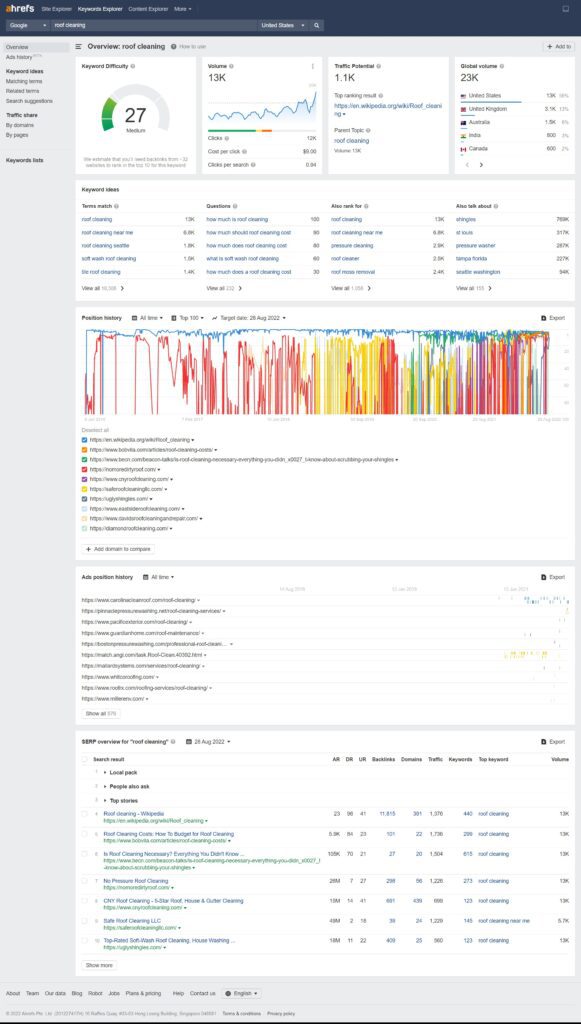Image resolution: width=581 pixels, height=1024 pixels.
Task: Click the window icon in top-right header
Action: [566, 9]
